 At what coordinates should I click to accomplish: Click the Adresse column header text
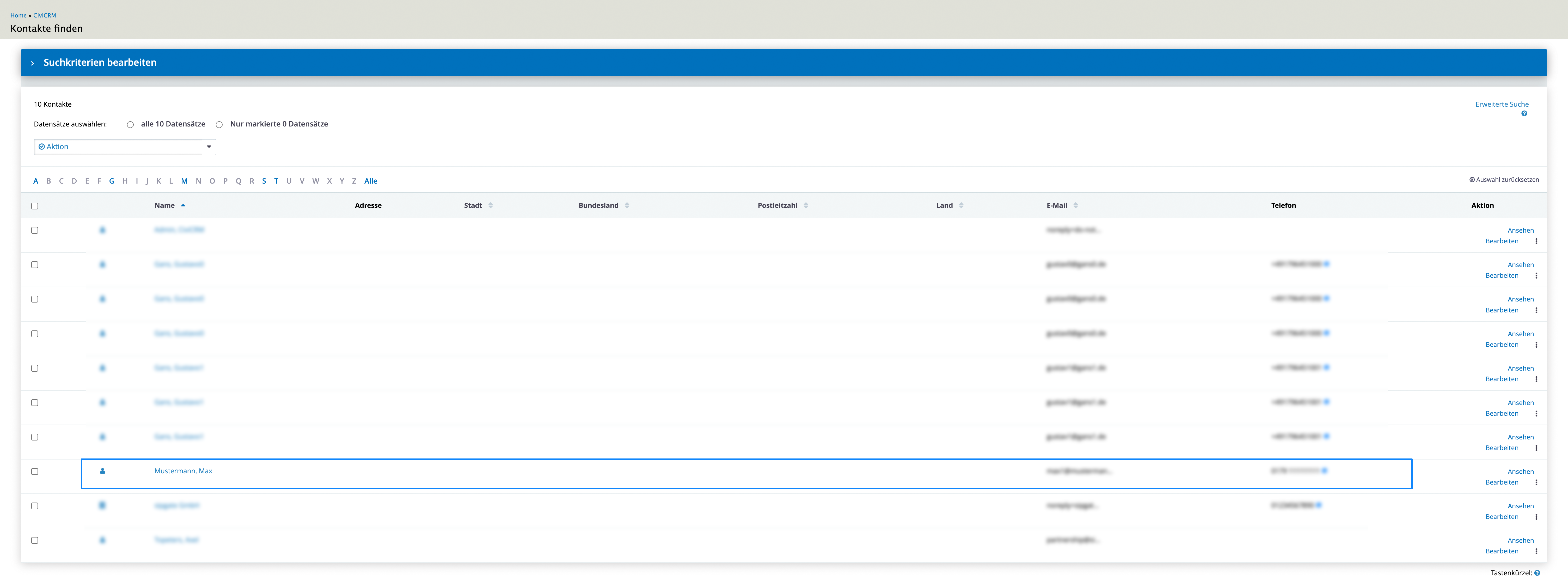tap(368, 205)
